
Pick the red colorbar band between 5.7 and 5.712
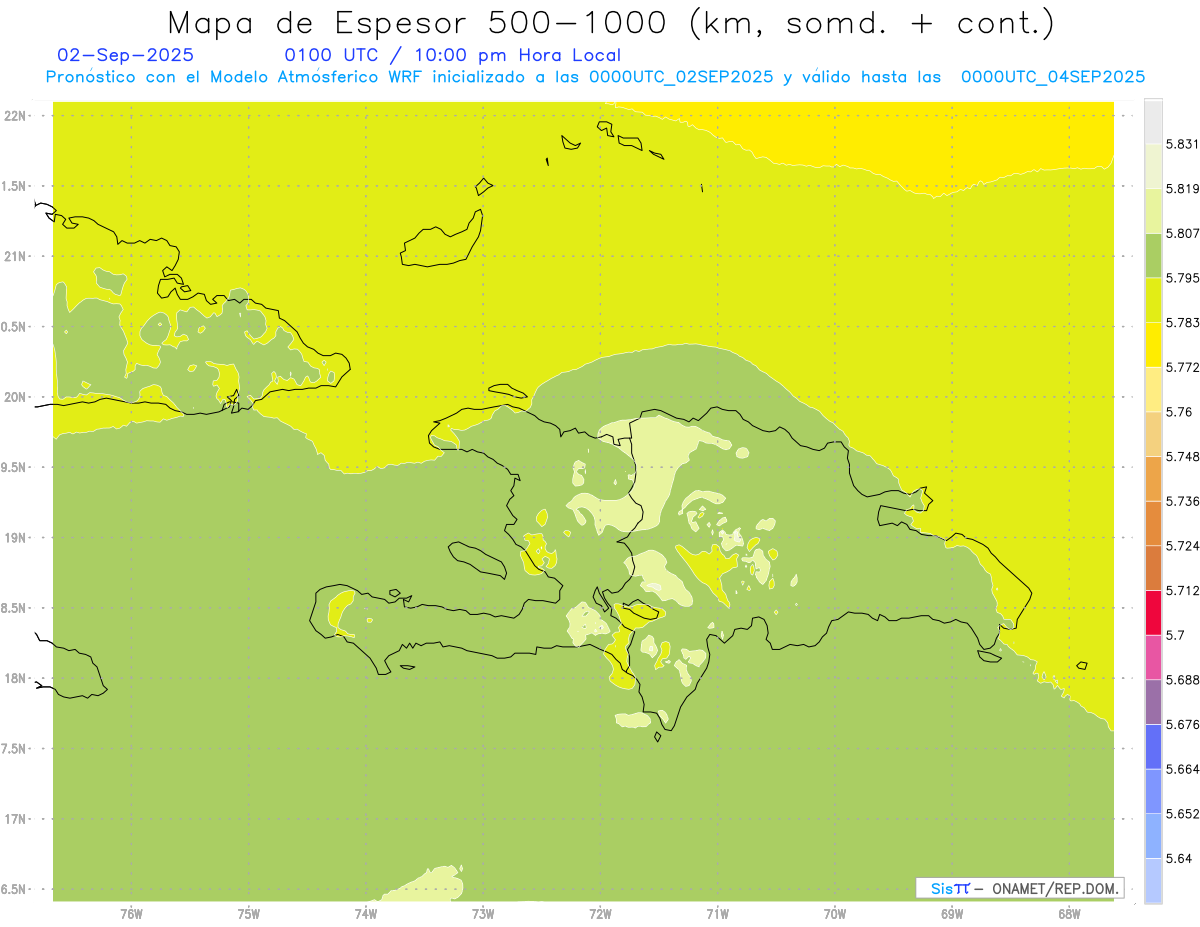point(1153,612)
